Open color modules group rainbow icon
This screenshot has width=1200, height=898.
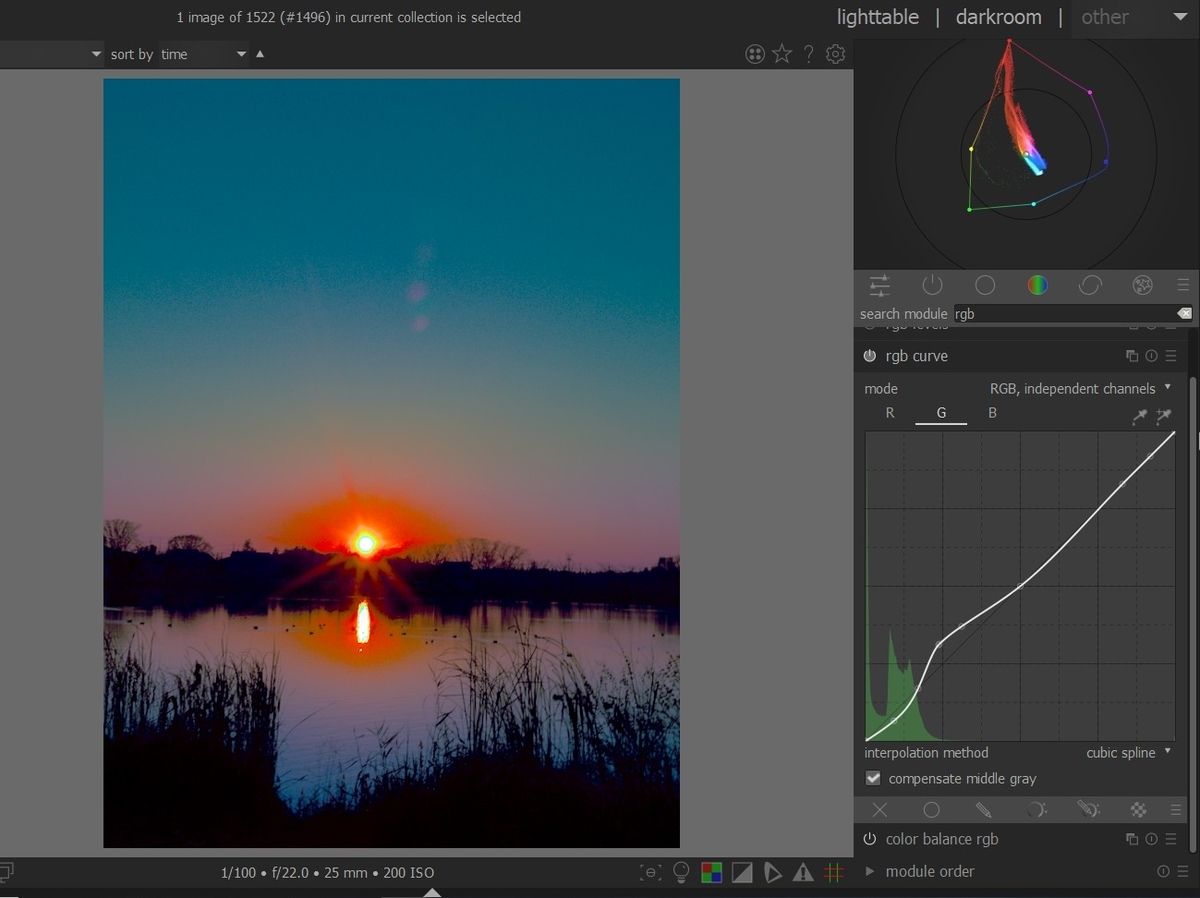[1037, 285]
